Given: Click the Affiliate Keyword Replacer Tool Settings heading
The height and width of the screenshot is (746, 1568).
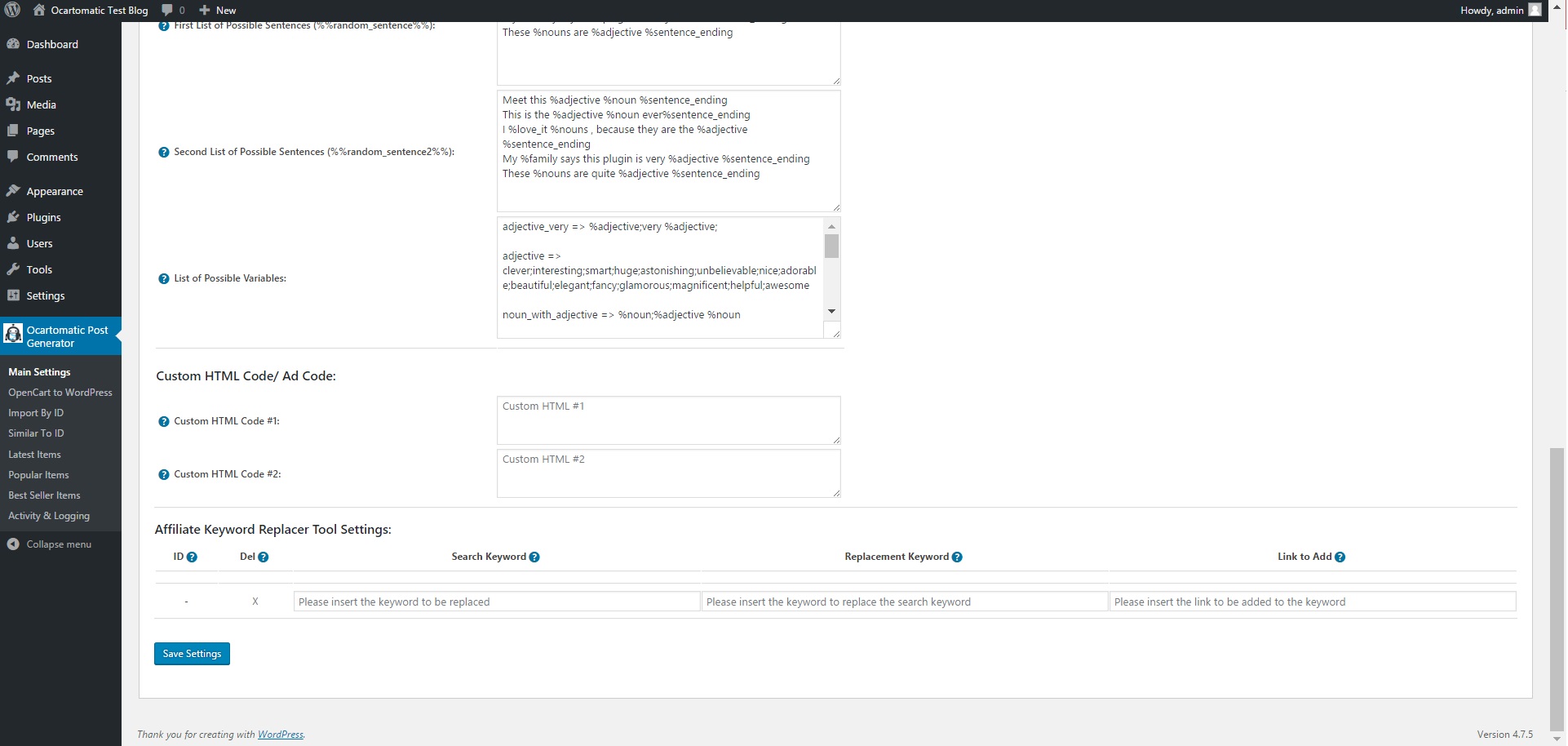Looking at the screenshot, I should click(x=273, y=530).
